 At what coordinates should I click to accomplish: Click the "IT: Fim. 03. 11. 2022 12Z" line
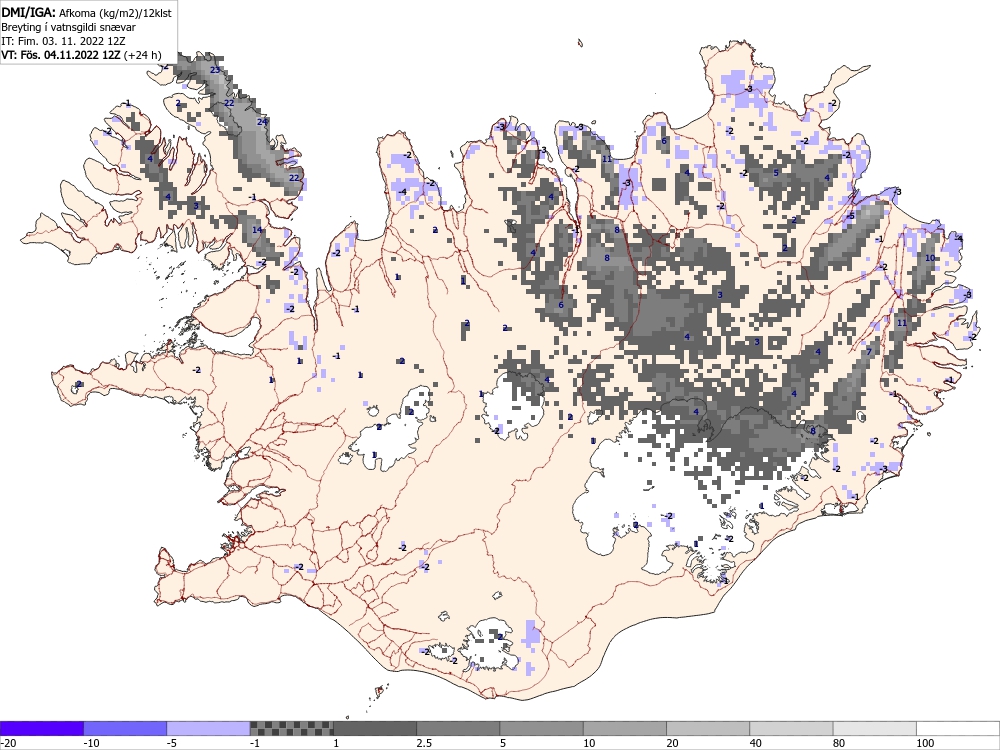click(63, 41)
